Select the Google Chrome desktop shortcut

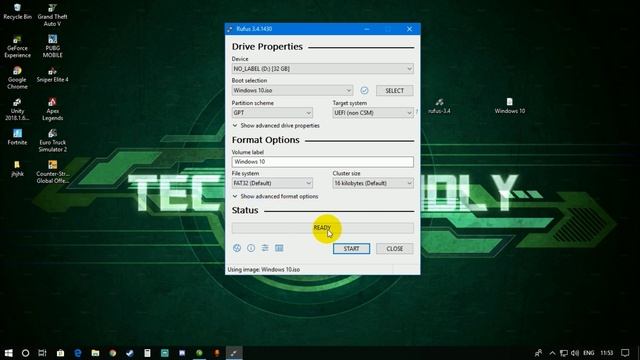pyautogui.click(x=17, y=78)
